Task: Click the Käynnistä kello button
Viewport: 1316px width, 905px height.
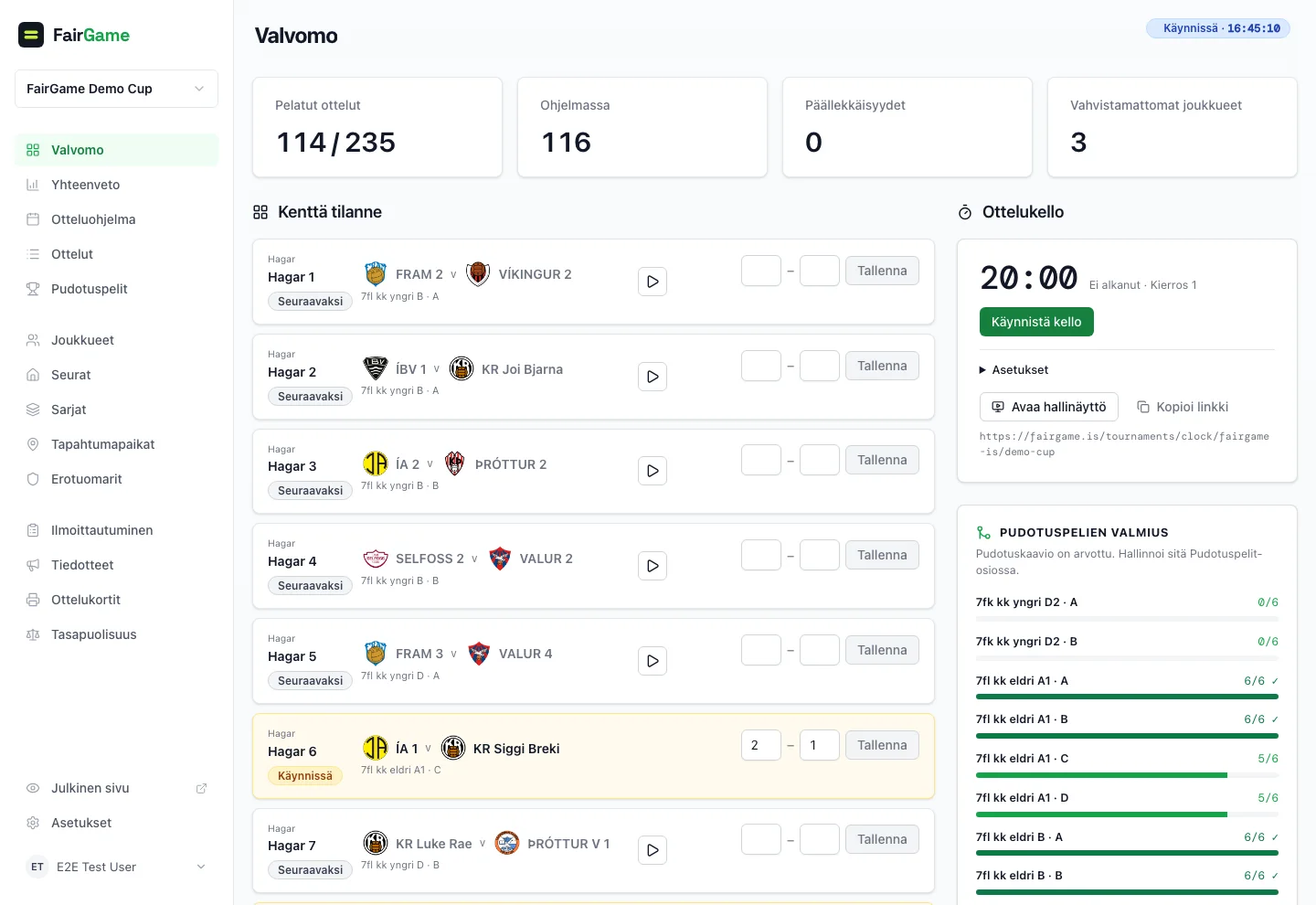Action: pos(1036,322)
